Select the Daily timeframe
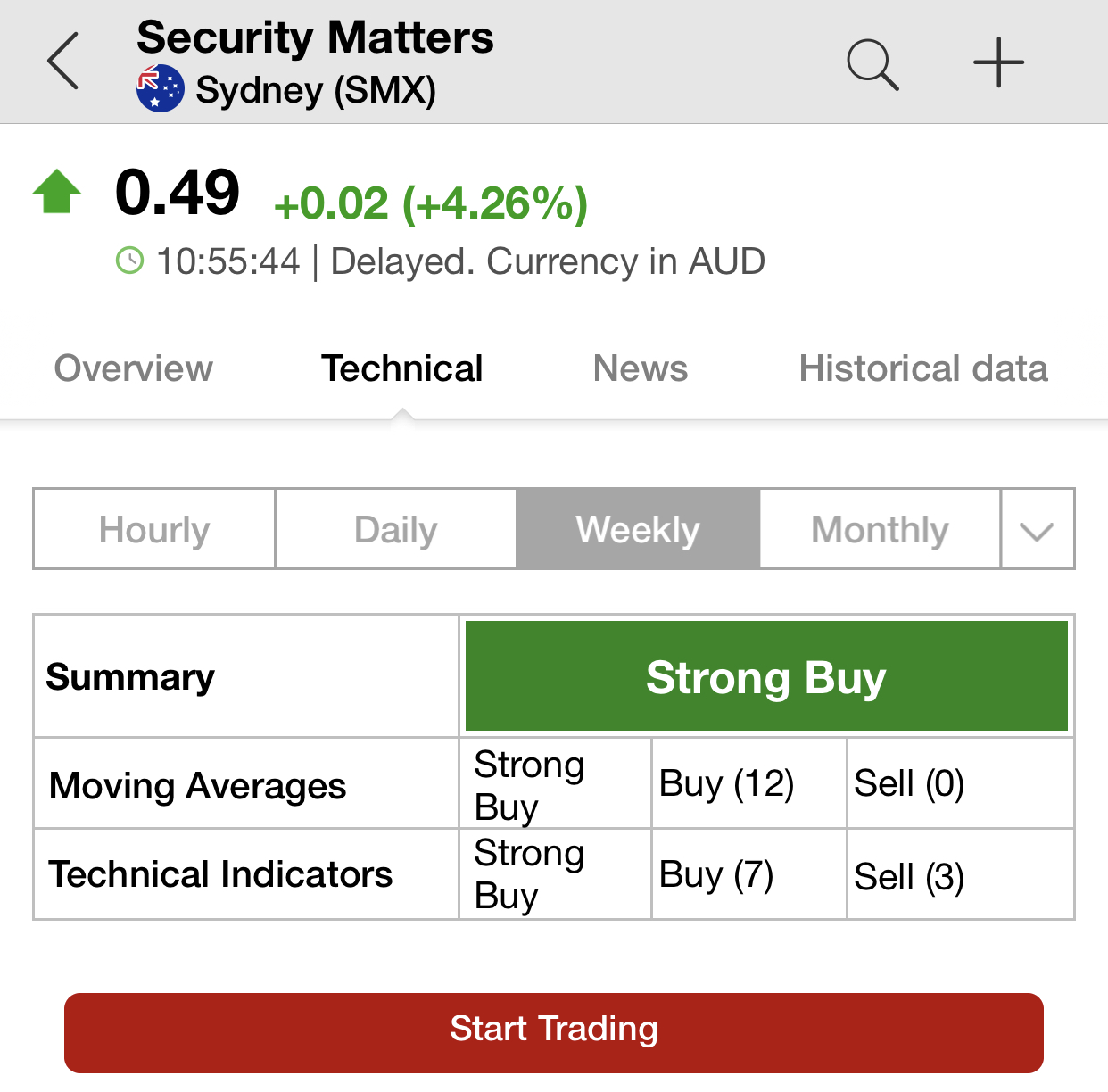The width and height of the screenshot is (1108, 1092). click(396, 529)
